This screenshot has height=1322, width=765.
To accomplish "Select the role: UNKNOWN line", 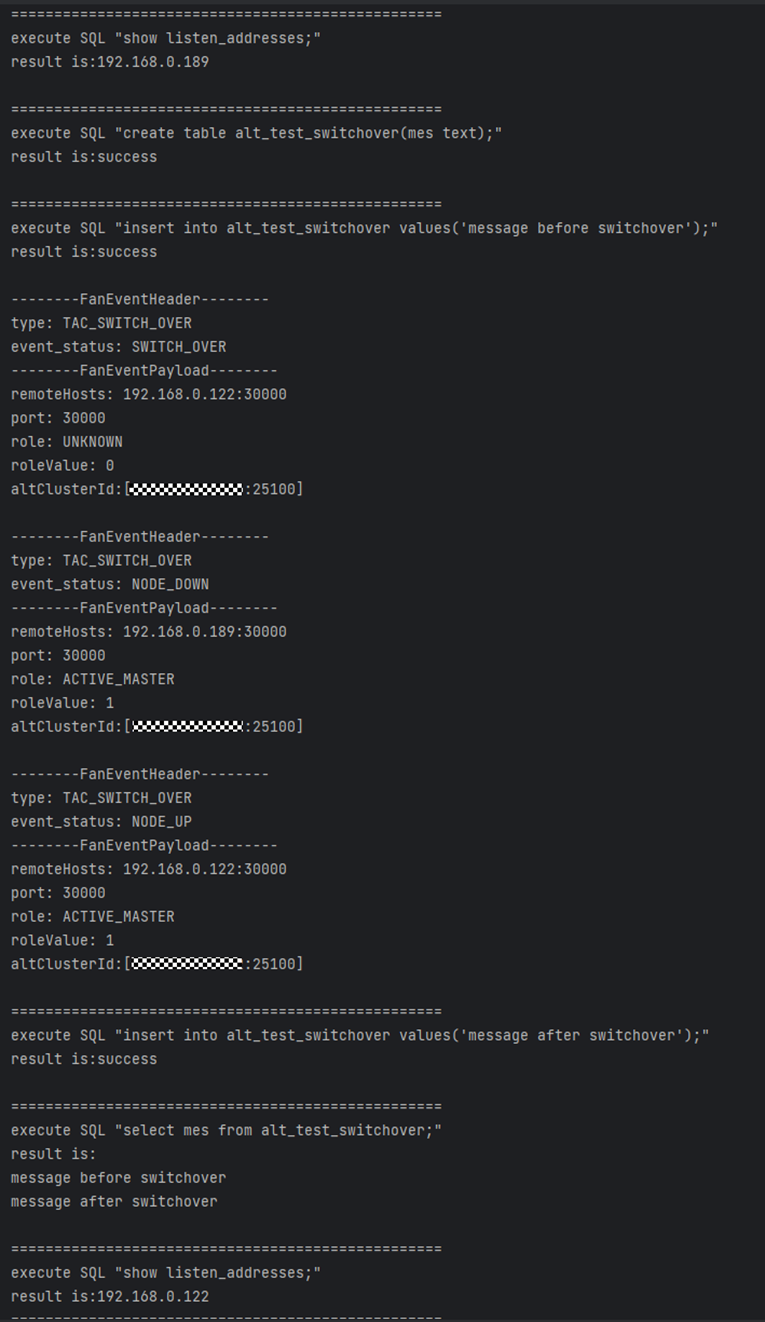I will point(66,442).
